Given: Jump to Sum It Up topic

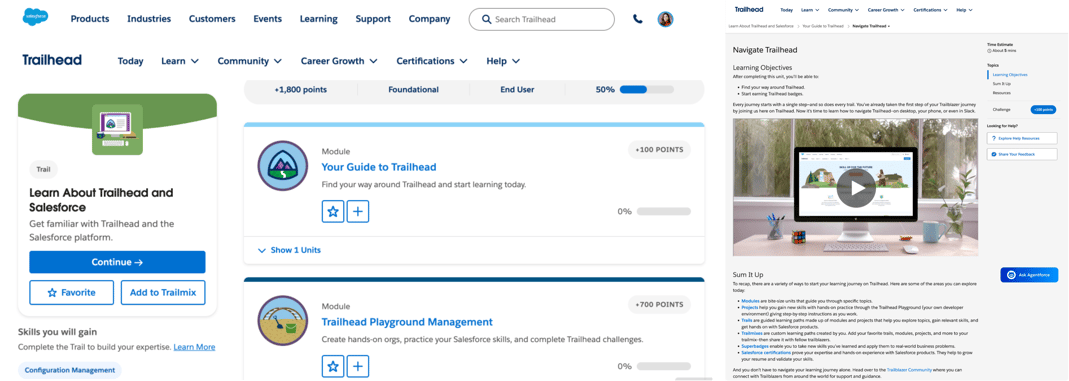Looking at the screenshot, I should 1002,84.
